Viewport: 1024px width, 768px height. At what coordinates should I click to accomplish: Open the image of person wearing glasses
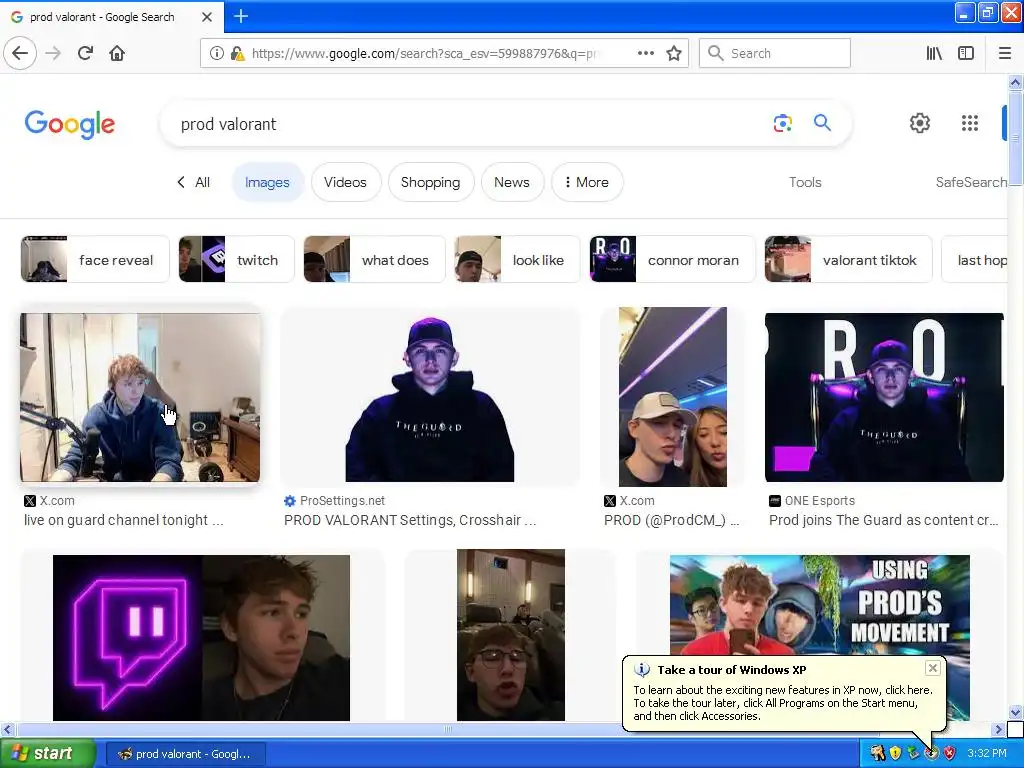point(511,635)
